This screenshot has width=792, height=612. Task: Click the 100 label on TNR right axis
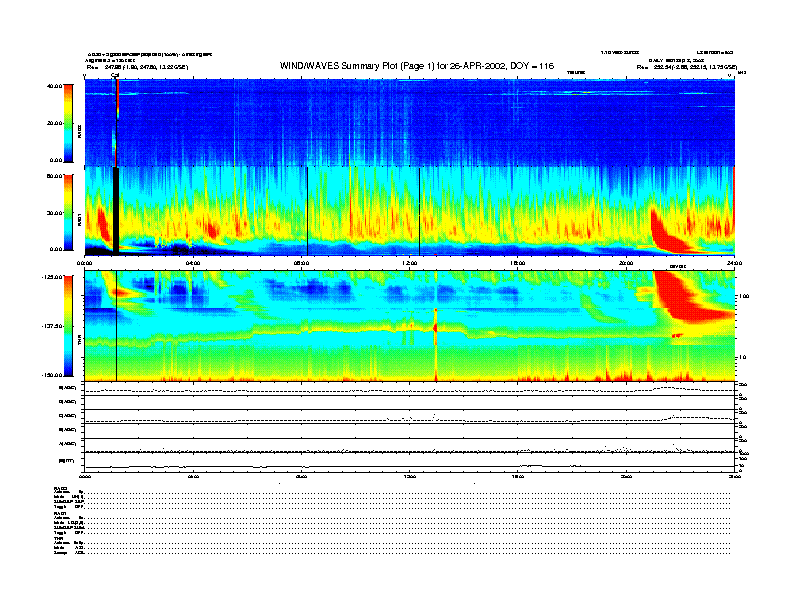(743, 296)
